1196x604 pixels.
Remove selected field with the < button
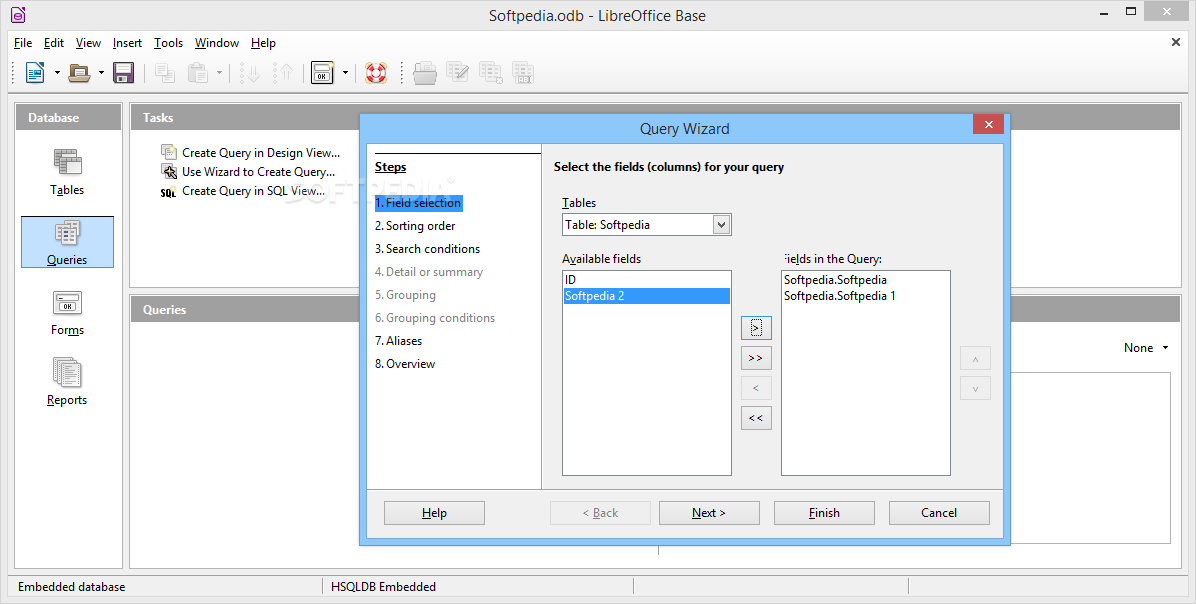click(x=756, y=388)
